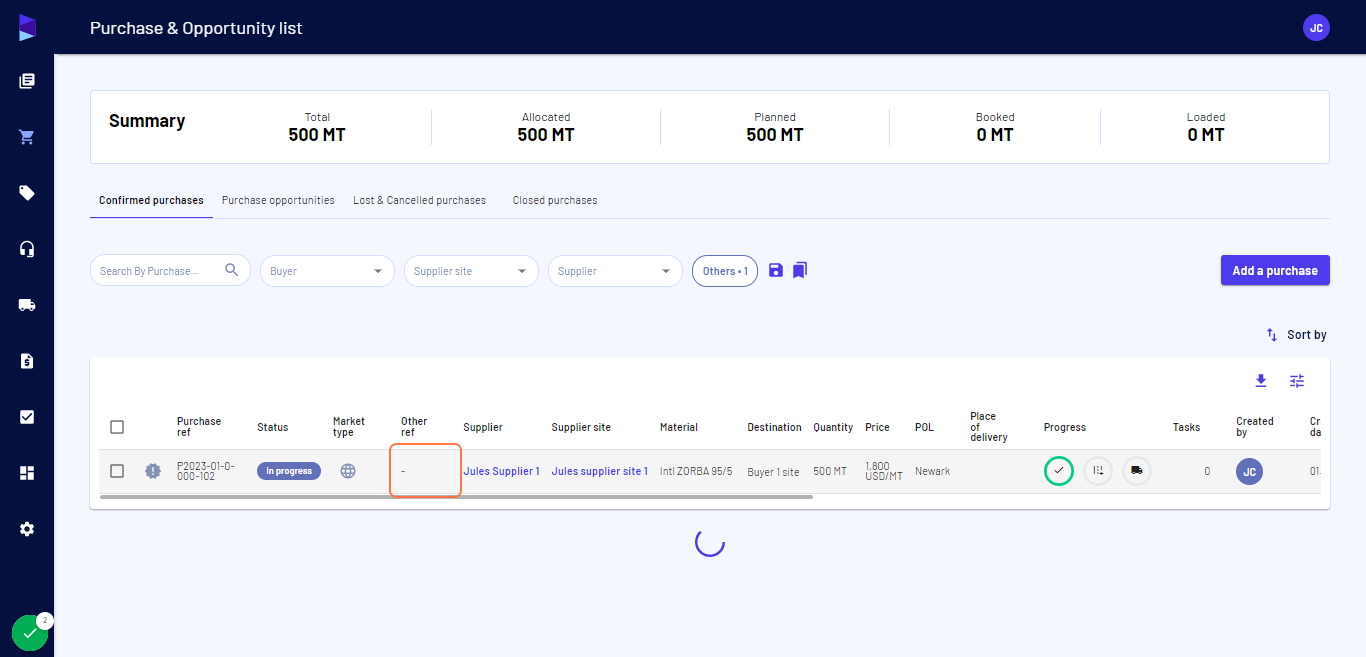Tick the checkbox for row P2023-01-0-000-102
Screen dimensions: 1366x657
(x=117, y=471)
